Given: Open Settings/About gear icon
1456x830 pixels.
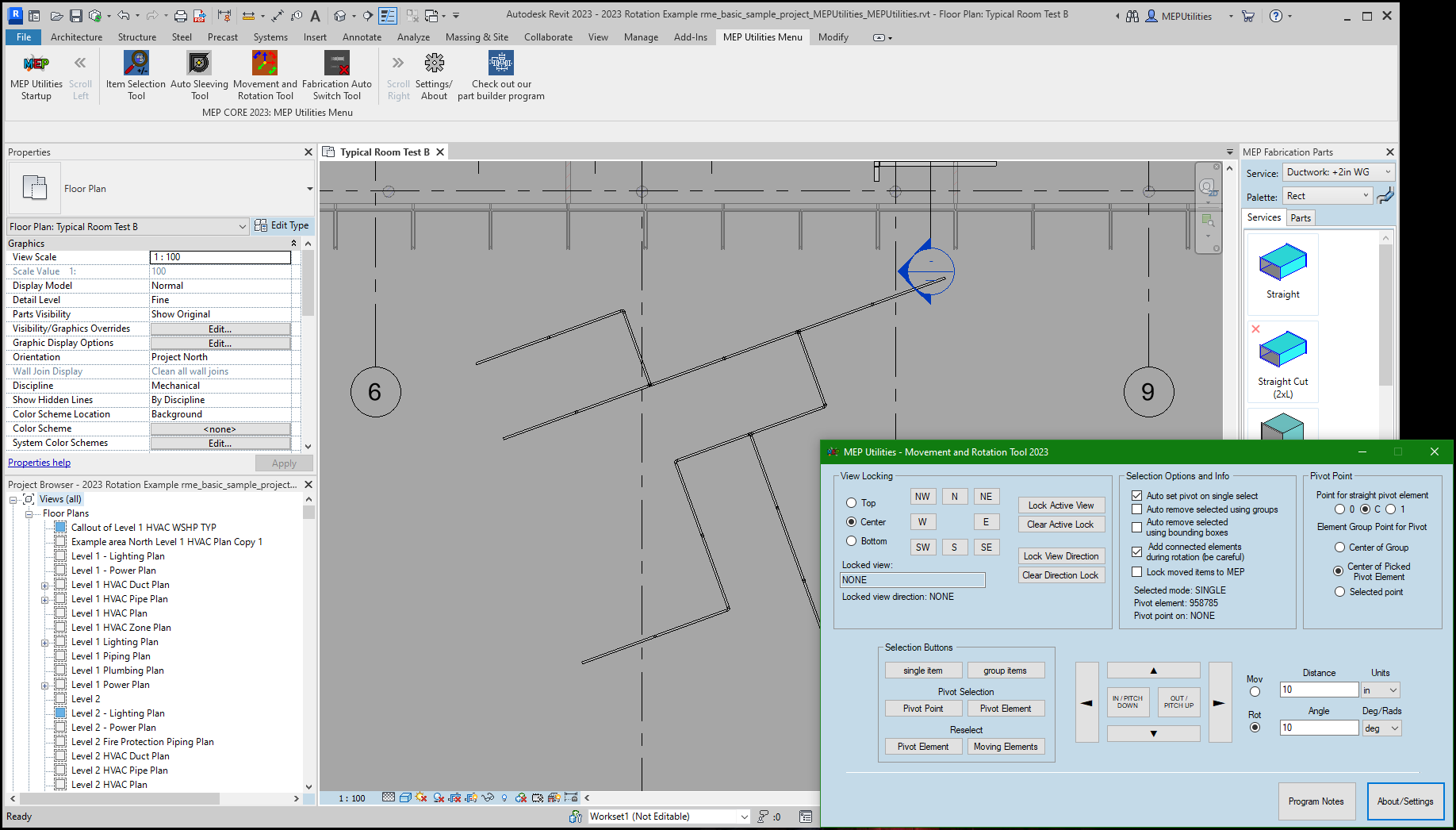Looking at the screenshot, I should [x=434, y=63].
